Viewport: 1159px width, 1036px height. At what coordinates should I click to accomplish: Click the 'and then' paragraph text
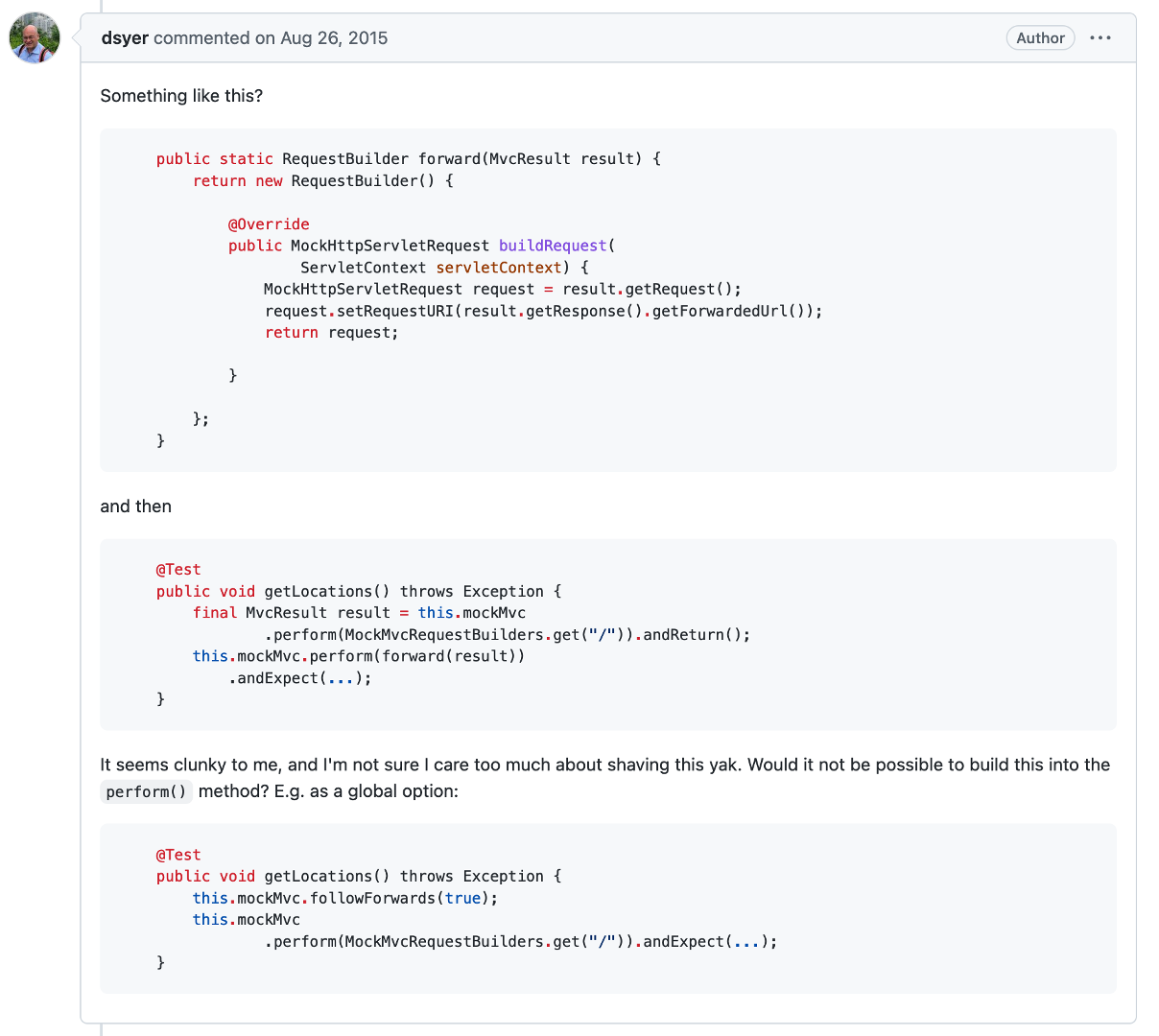tap(135, 506)
